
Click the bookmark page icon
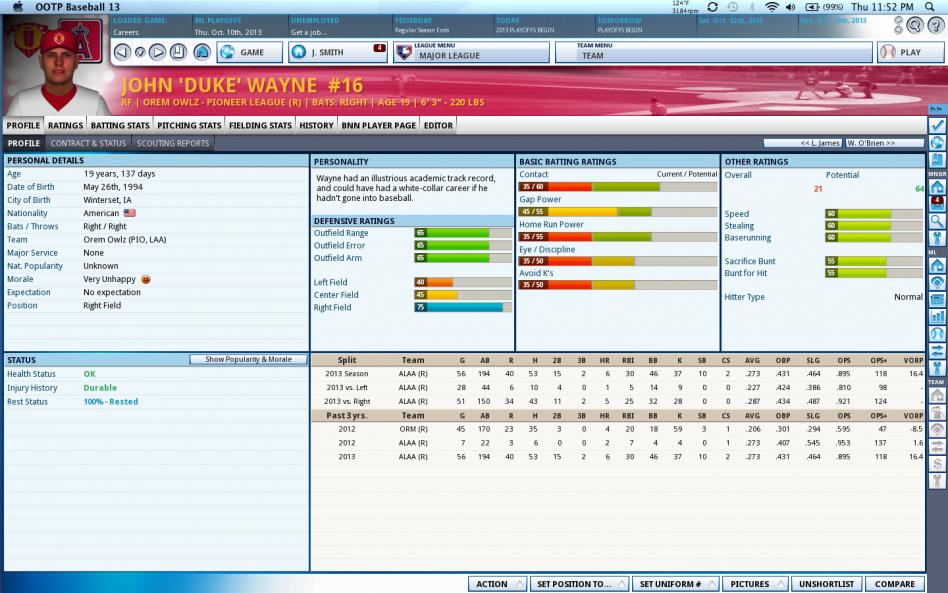178,52
